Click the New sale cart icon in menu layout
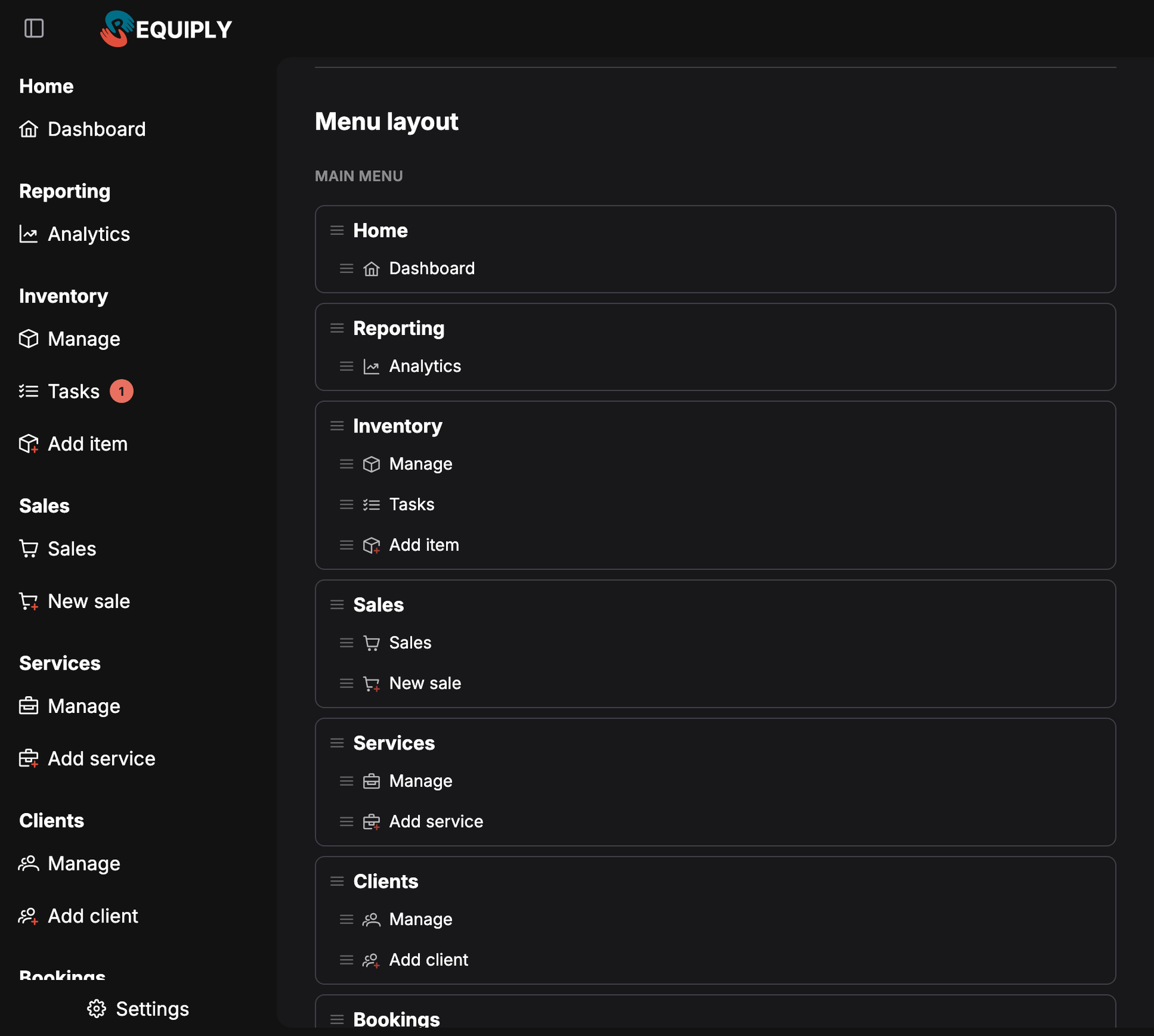Image resolution: width=1154 pixels, height=1036 pixels. [371, 684]
